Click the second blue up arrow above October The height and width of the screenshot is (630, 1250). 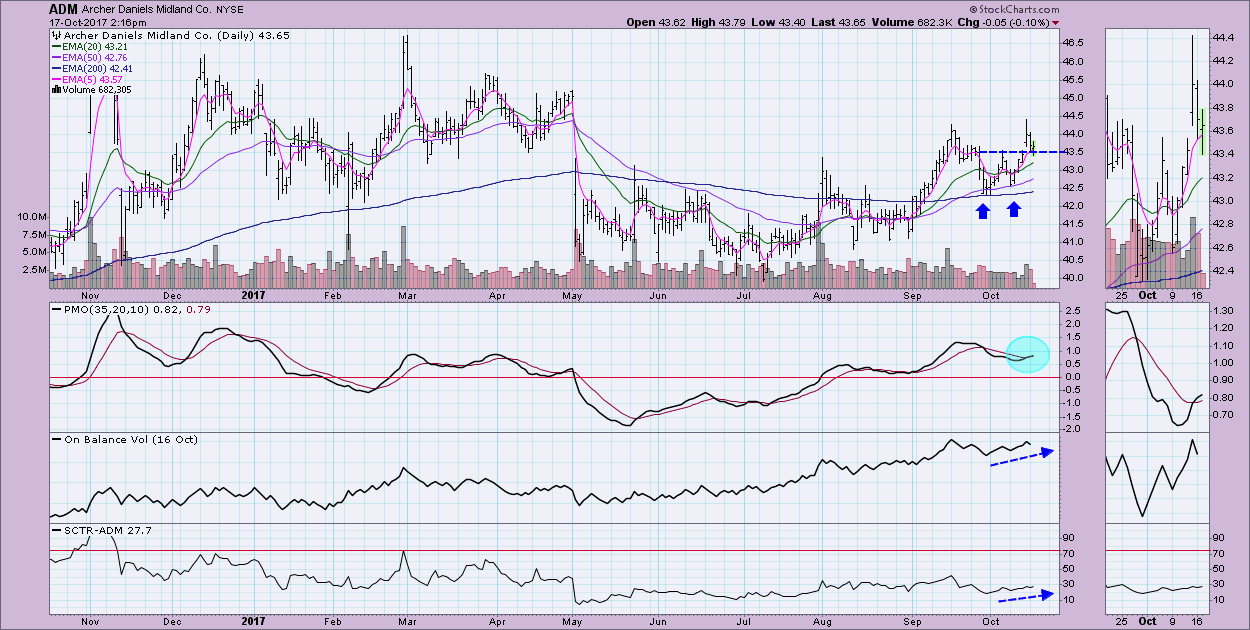1014,208
